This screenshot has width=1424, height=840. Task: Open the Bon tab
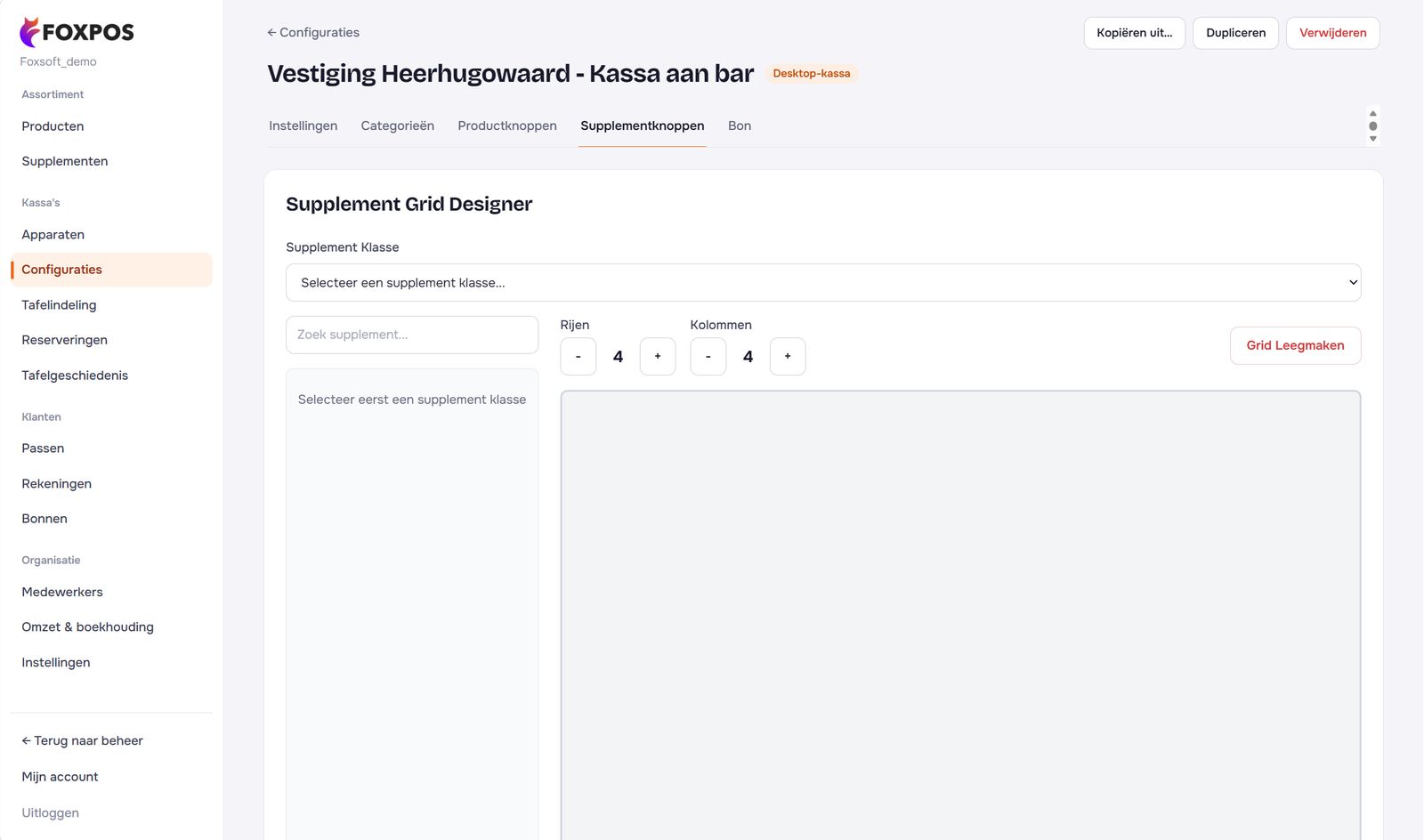[740, 126]
